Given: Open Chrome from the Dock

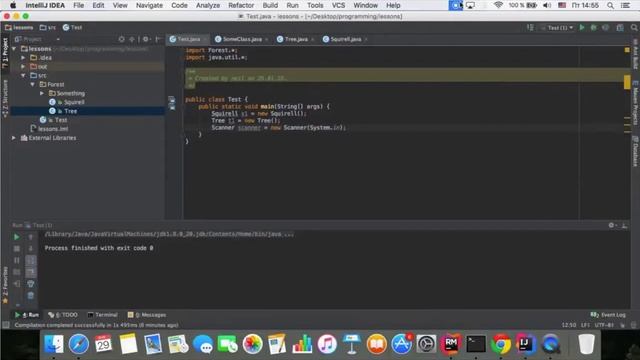Looking at the screenshot, I should coord(501,344).
